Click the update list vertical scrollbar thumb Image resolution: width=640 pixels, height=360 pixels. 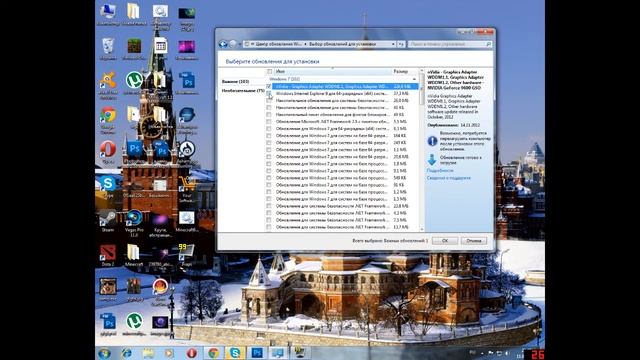[x=422, y=89]
